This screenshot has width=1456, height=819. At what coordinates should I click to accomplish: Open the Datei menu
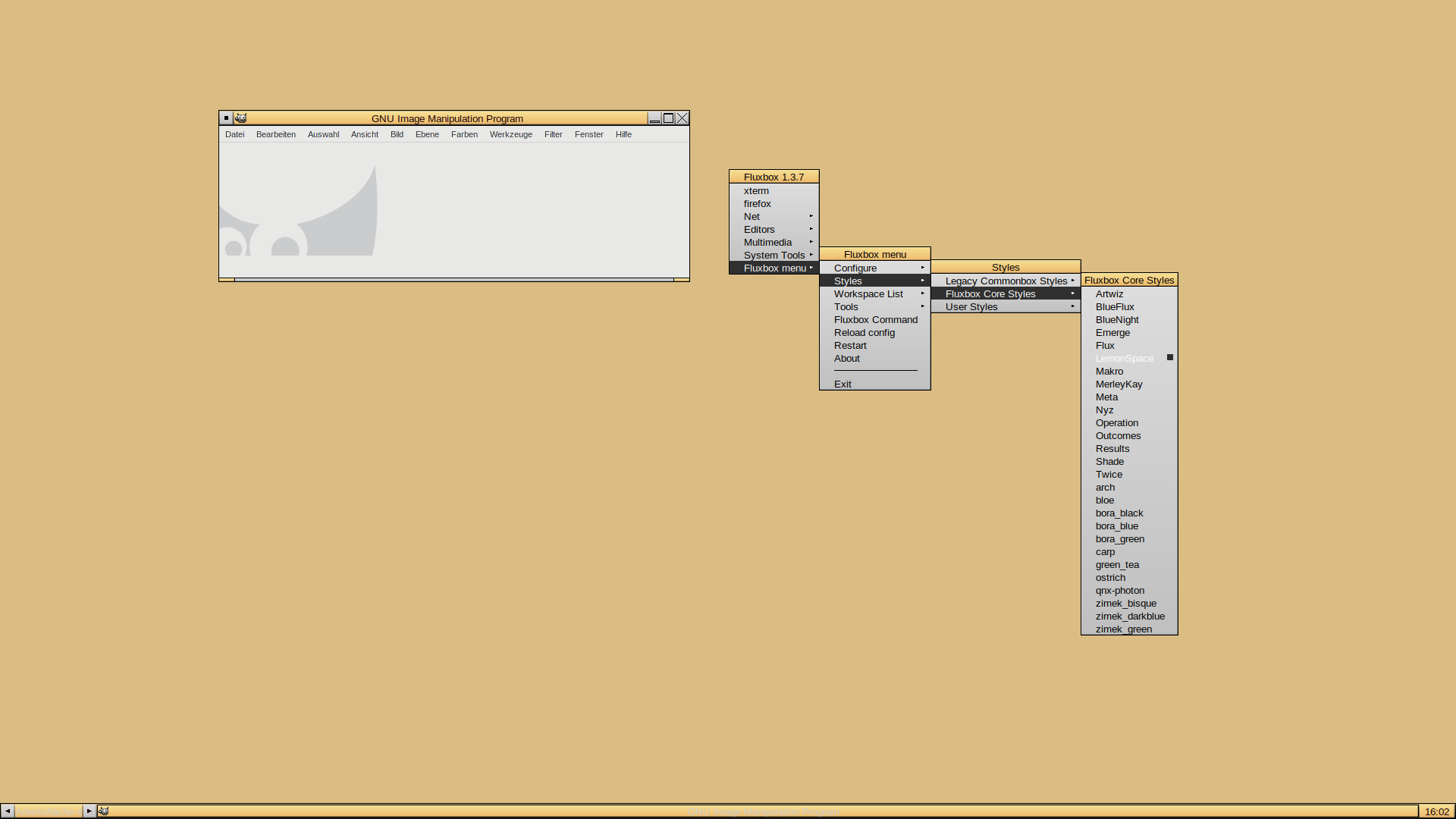click(x=235, y=134)
